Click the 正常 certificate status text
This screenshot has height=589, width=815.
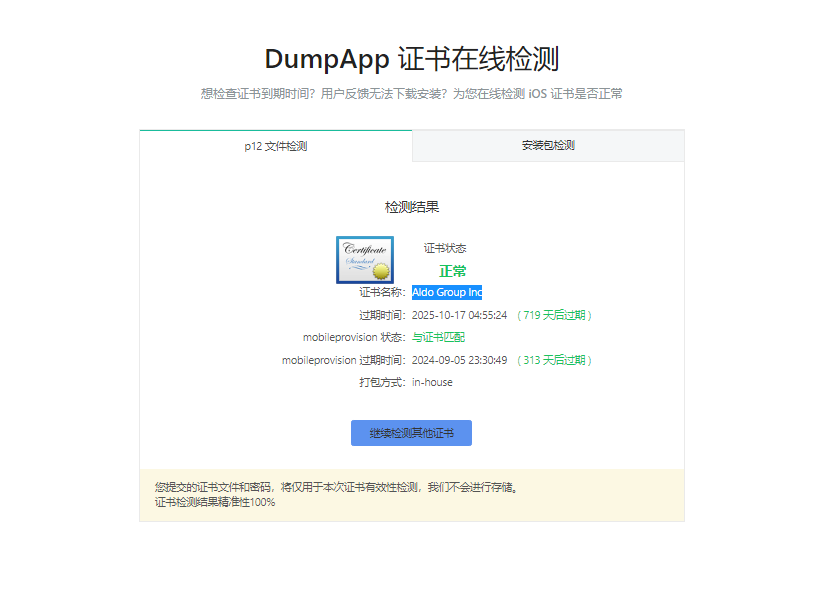tap(452, 271)
